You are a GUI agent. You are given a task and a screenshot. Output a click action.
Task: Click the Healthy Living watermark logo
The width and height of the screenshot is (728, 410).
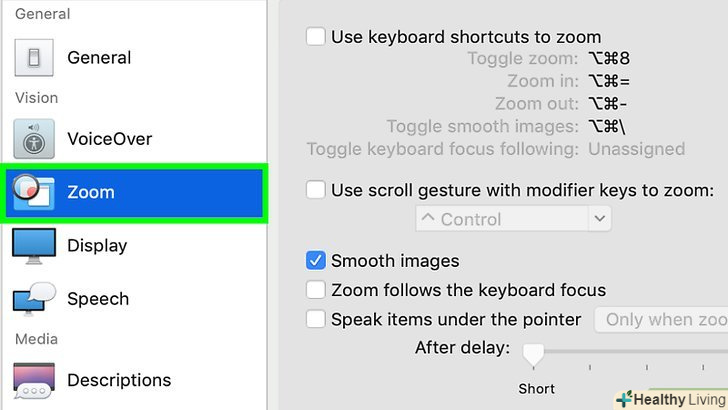(670, 399)
